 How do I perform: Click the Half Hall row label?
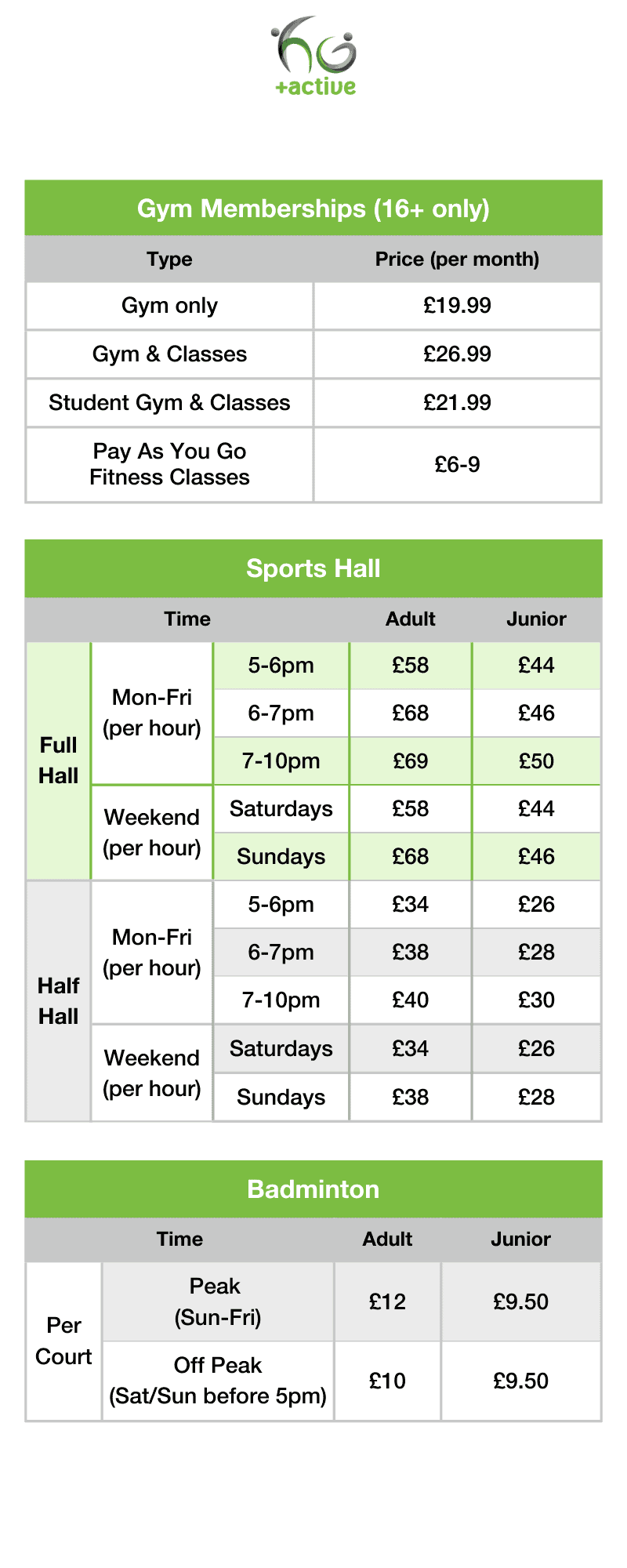tap(59, 1001)
